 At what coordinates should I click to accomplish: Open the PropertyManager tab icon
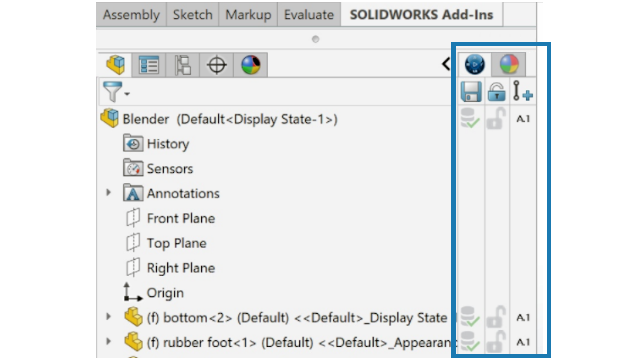(149, 64)
